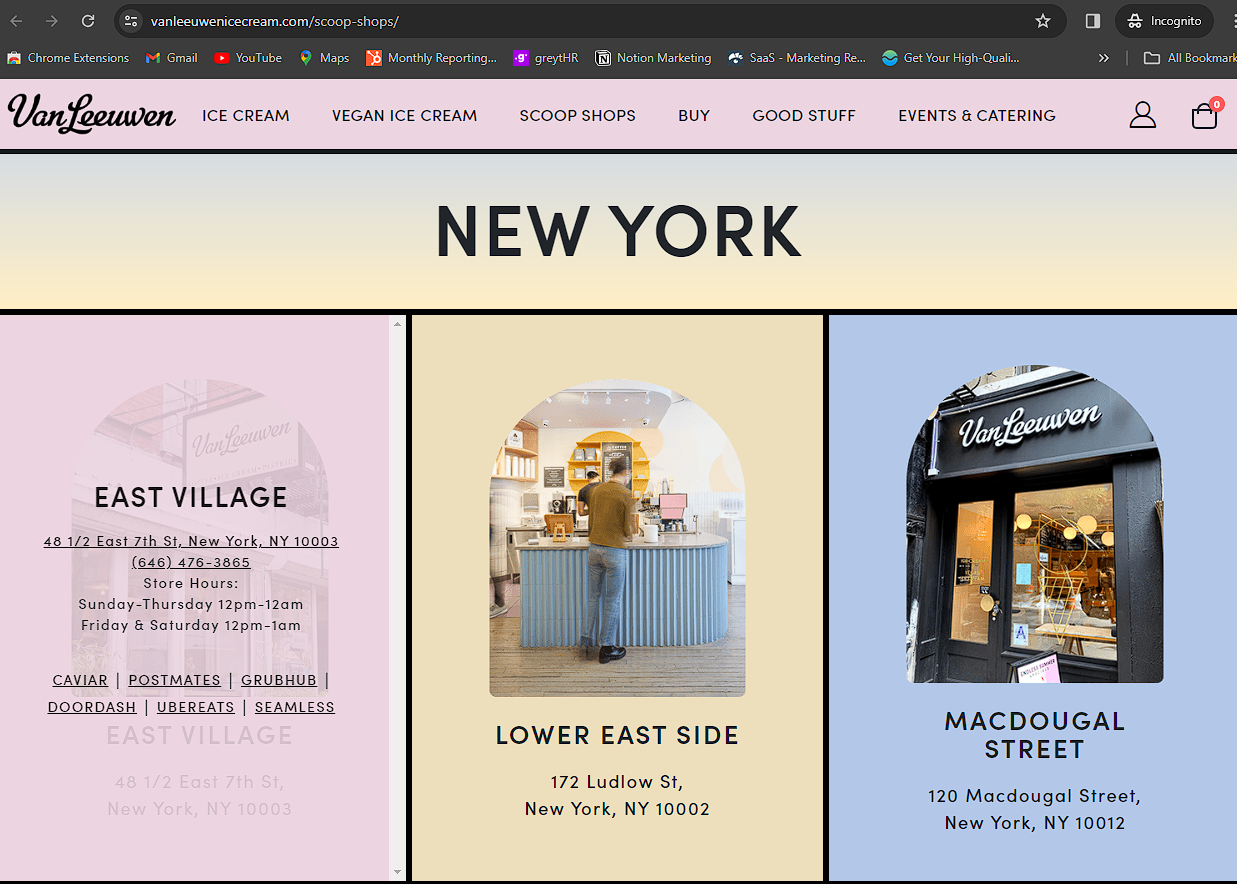1237x884 pixels.
Task: Switch to the SCOOP SHOPS menu item
Action: tap(577, 115)
